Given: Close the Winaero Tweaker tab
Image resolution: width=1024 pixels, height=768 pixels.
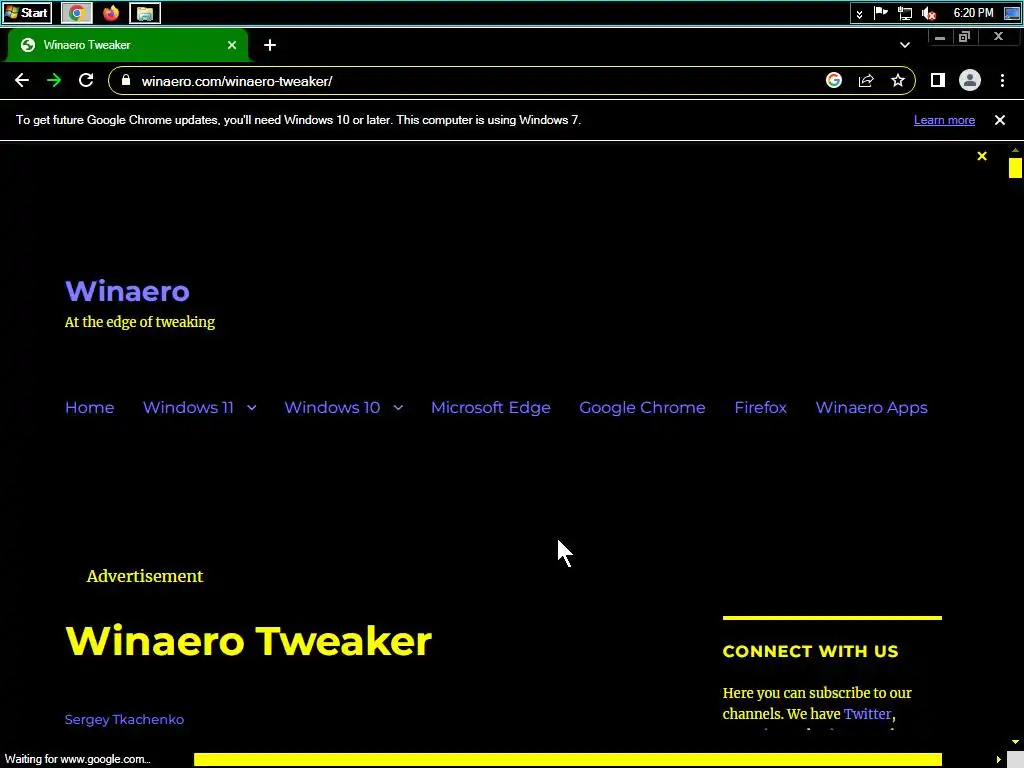Looking at the screenshot, I should tap(232, 45).
